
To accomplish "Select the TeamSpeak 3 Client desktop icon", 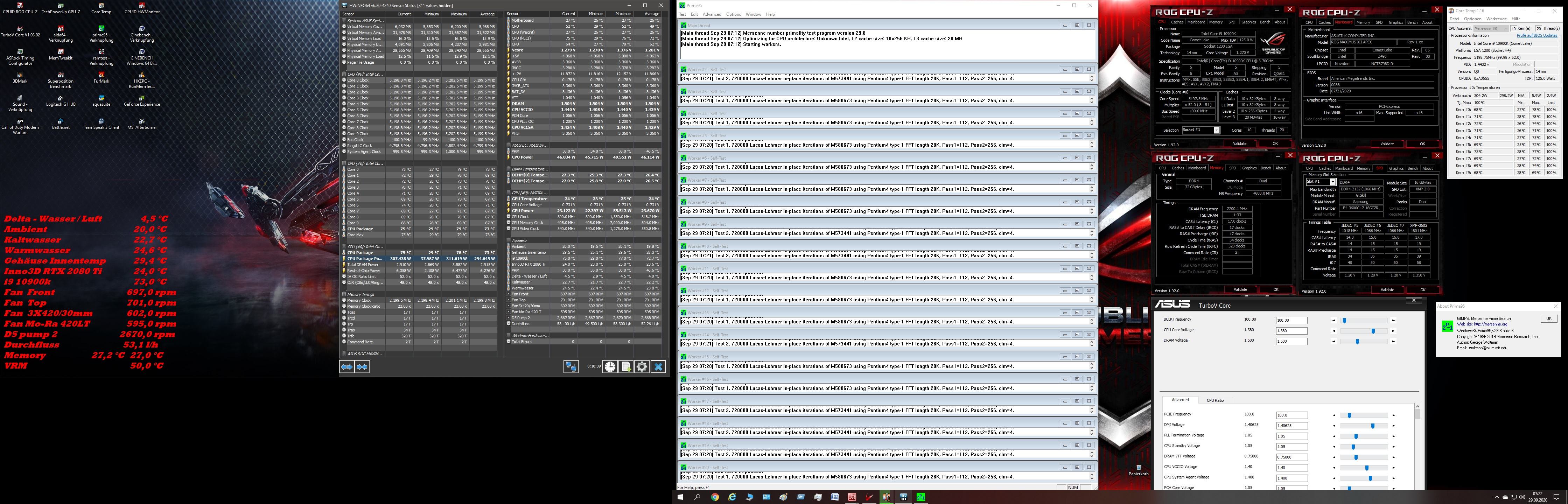I will point(101,124).
